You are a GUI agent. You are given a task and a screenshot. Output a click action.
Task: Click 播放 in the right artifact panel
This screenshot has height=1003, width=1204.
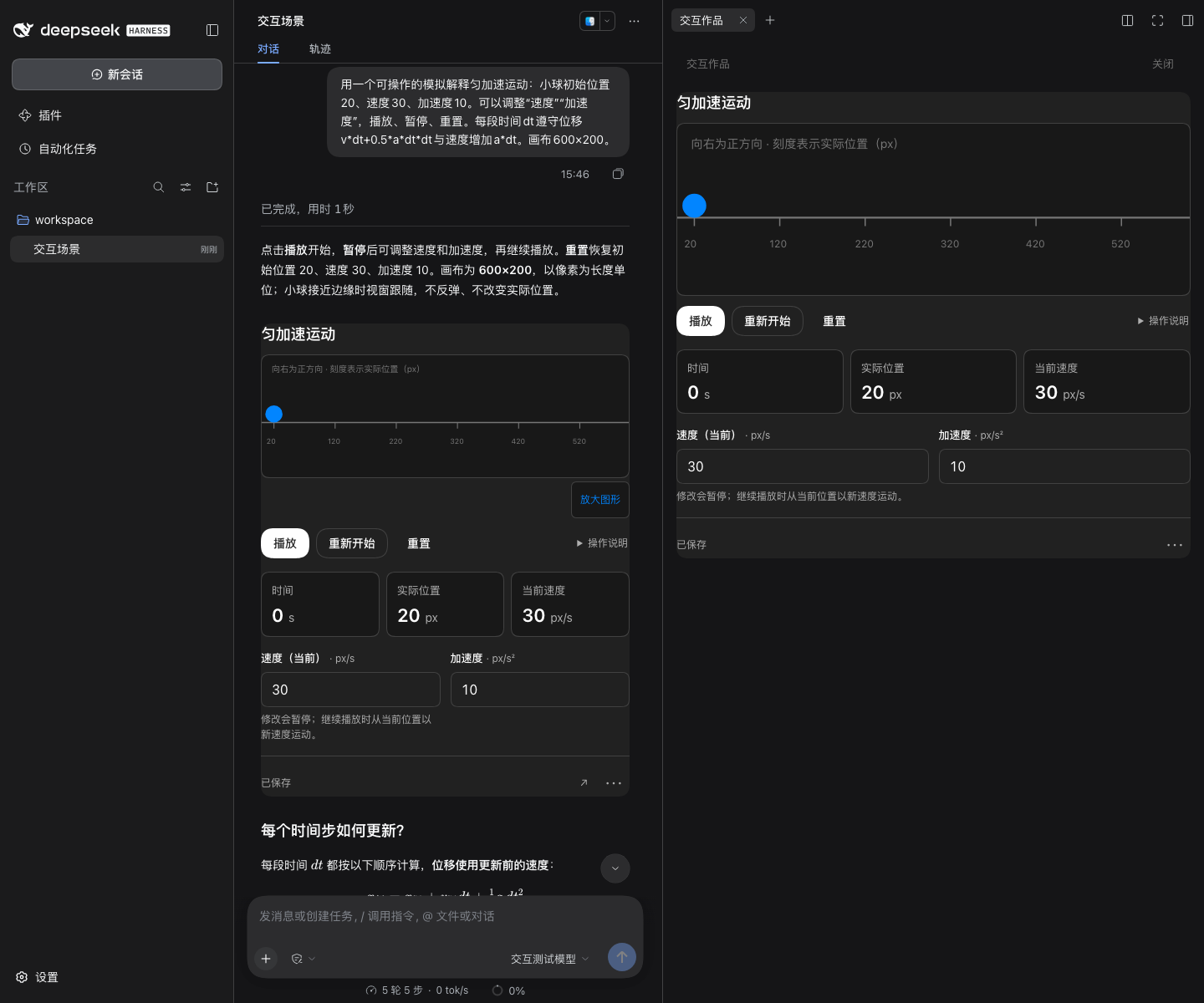(701, 321)
